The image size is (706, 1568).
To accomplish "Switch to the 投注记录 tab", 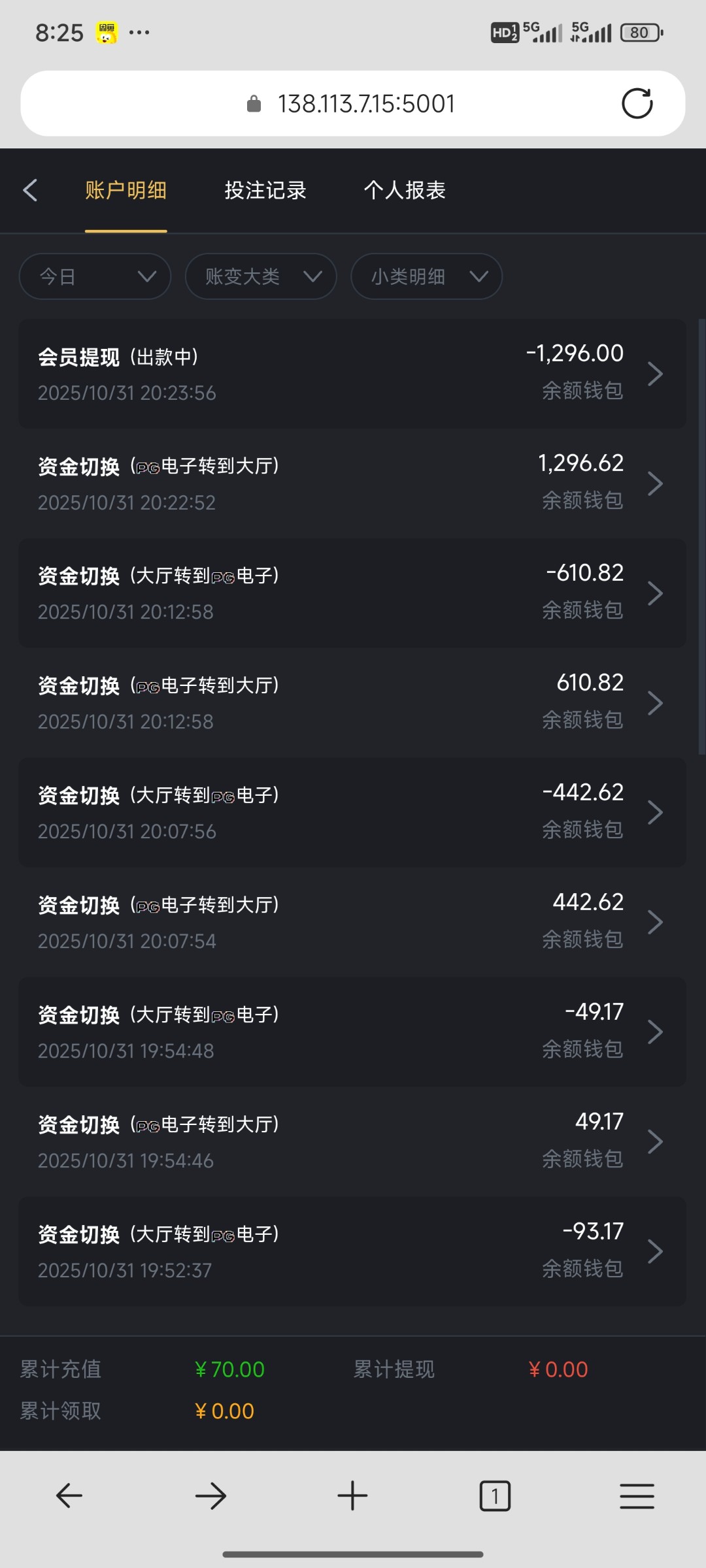I will 265,190.
